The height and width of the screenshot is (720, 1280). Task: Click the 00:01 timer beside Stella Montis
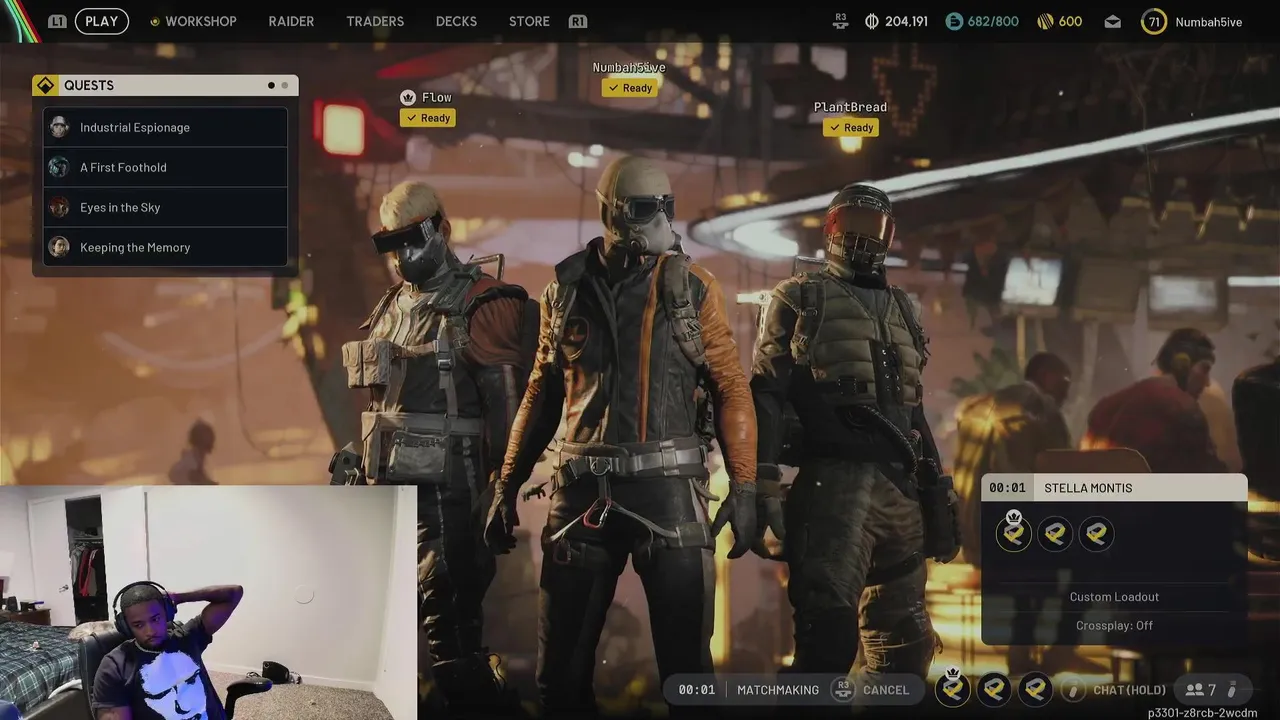(1007, 488)
